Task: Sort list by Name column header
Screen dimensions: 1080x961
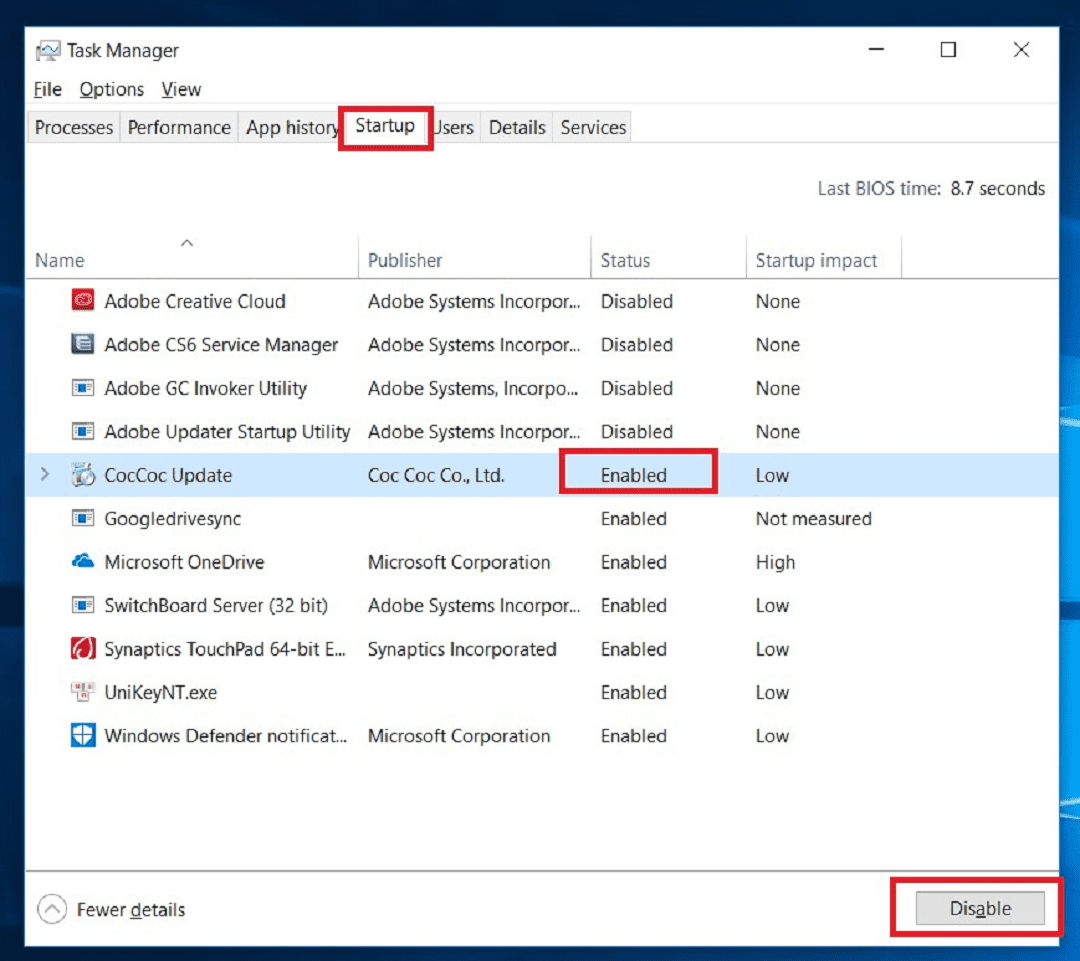Action: 60,260
